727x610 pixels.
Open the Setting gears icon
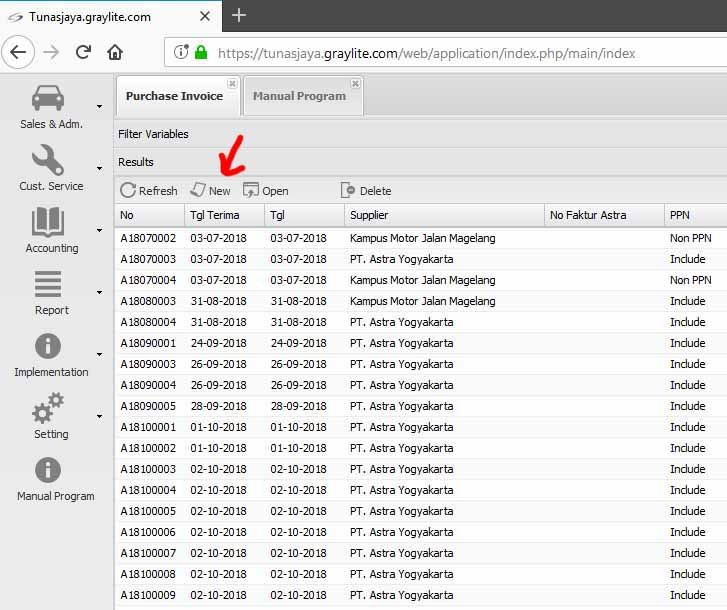point(48,408)
